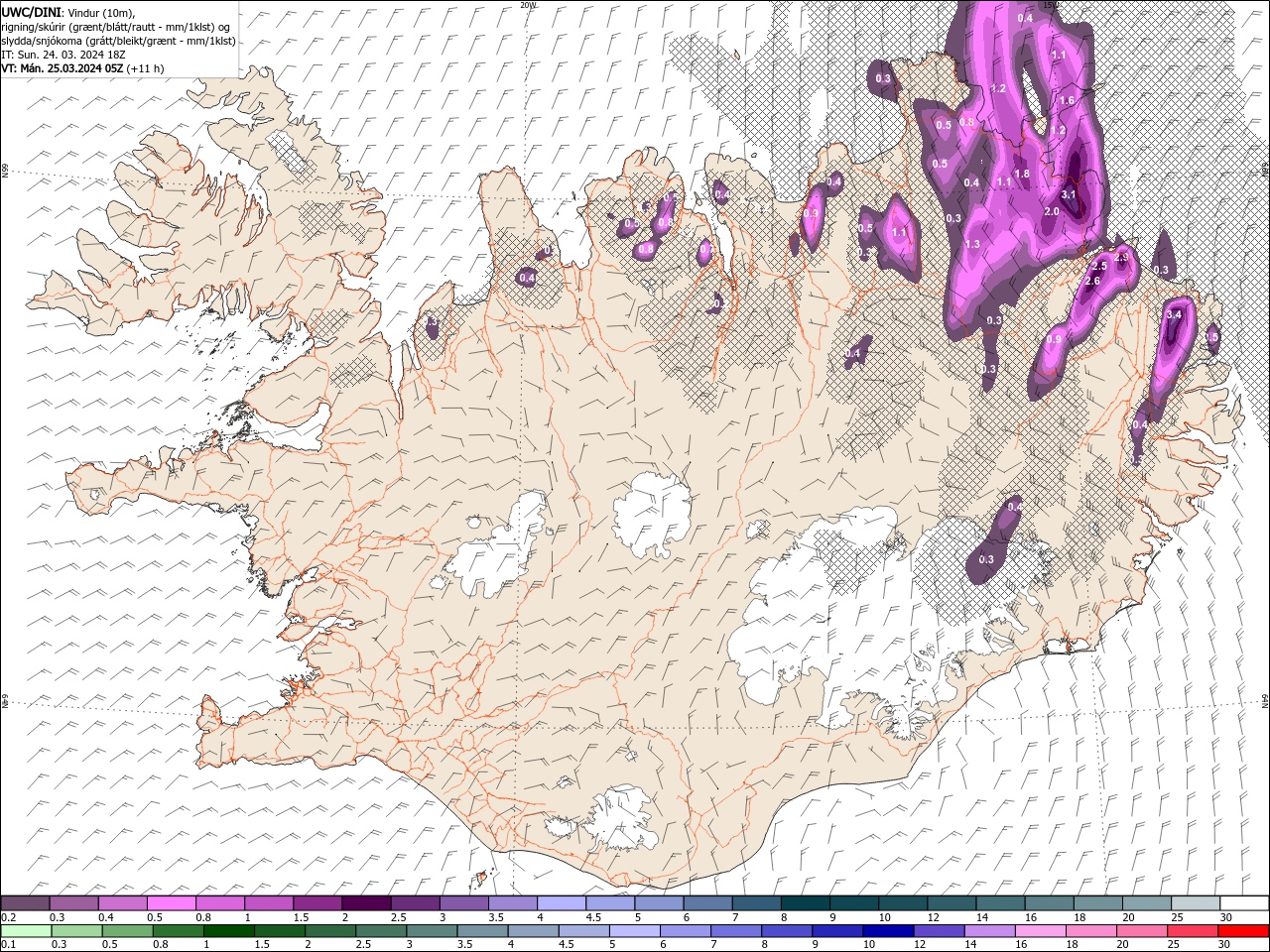The height and width of the screenshot is (952, 1270).
Task: Select the lower legend swatch labeled 3.5
Action: pos(482,930)
